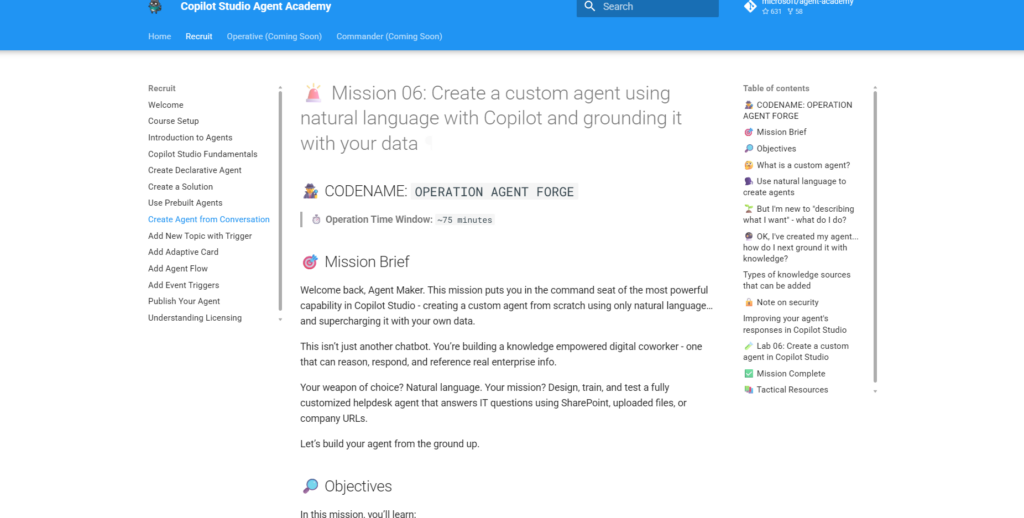
Task: Jump to Note on security section
Action: click(787, 302)
